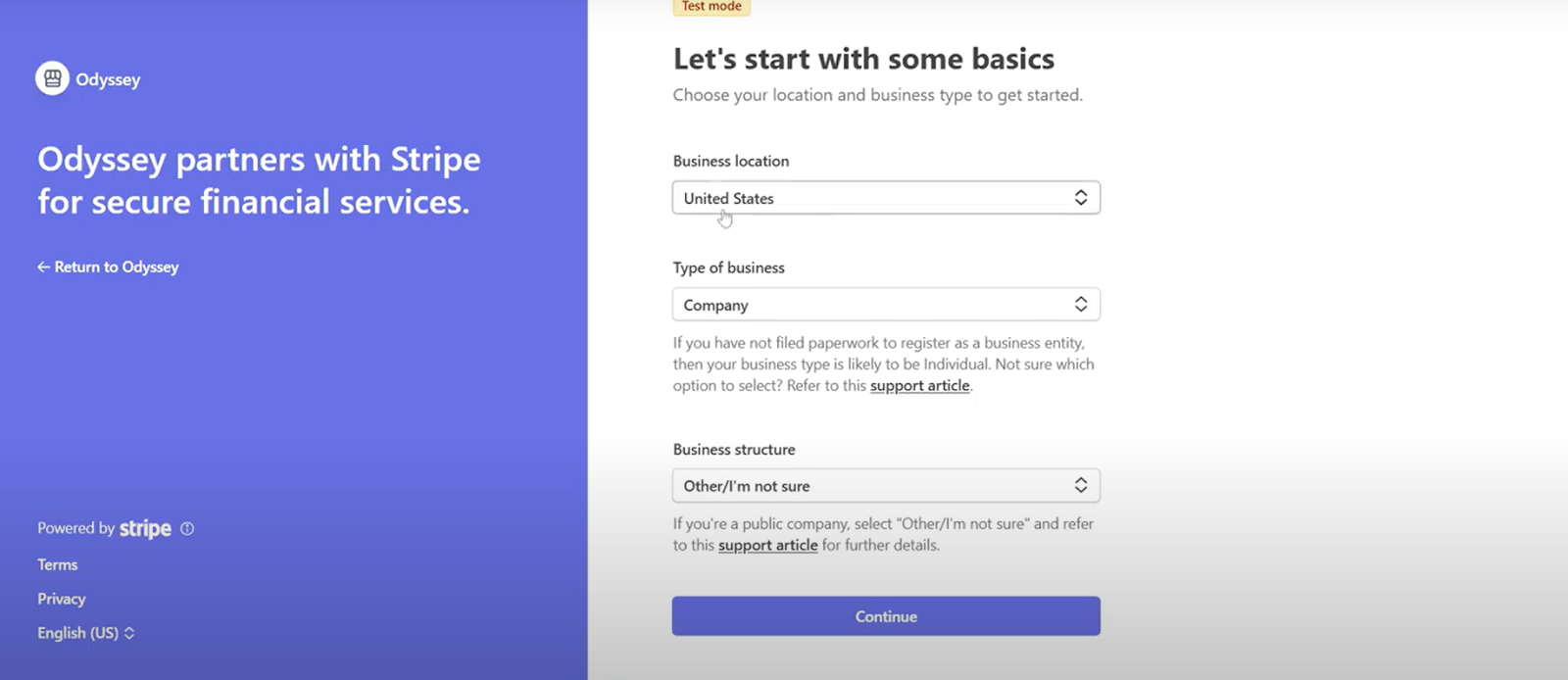This screenshot has height=680, width=1568.
Task: Click the info icon next to Stripe
Action: tap(187, 528)
